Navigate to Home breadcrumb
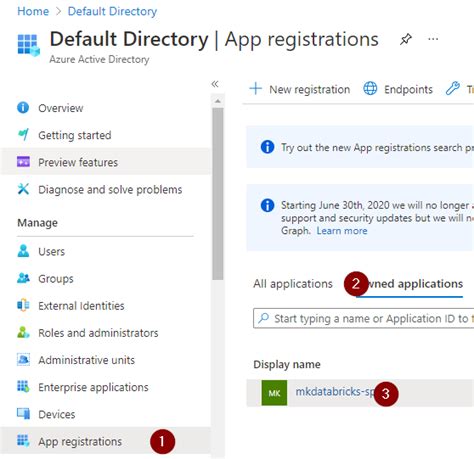474x459 pixels. [33, 11]
